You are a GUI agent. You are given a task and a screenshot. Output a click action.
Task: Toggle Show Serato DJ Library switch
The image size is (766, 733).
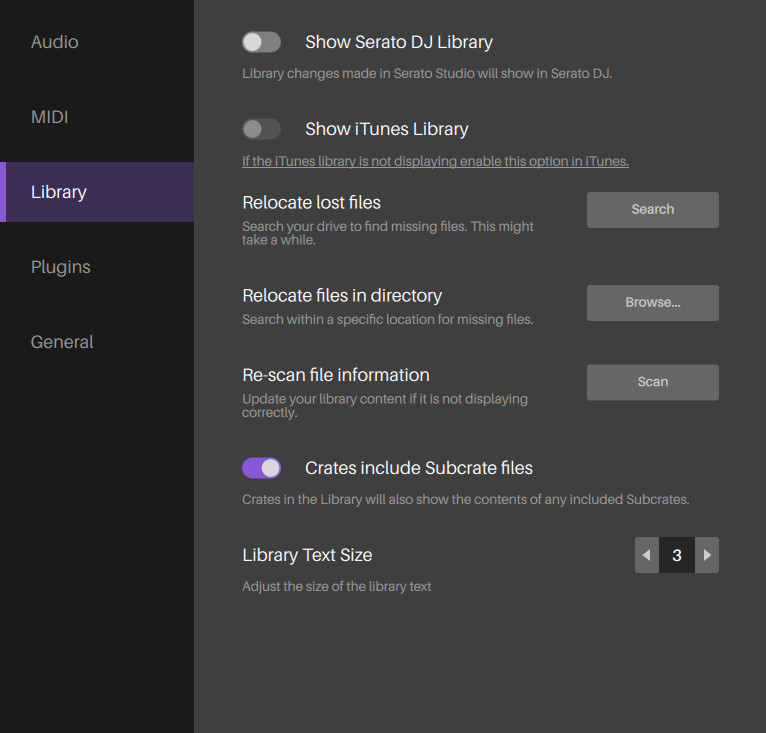(261, 42)
